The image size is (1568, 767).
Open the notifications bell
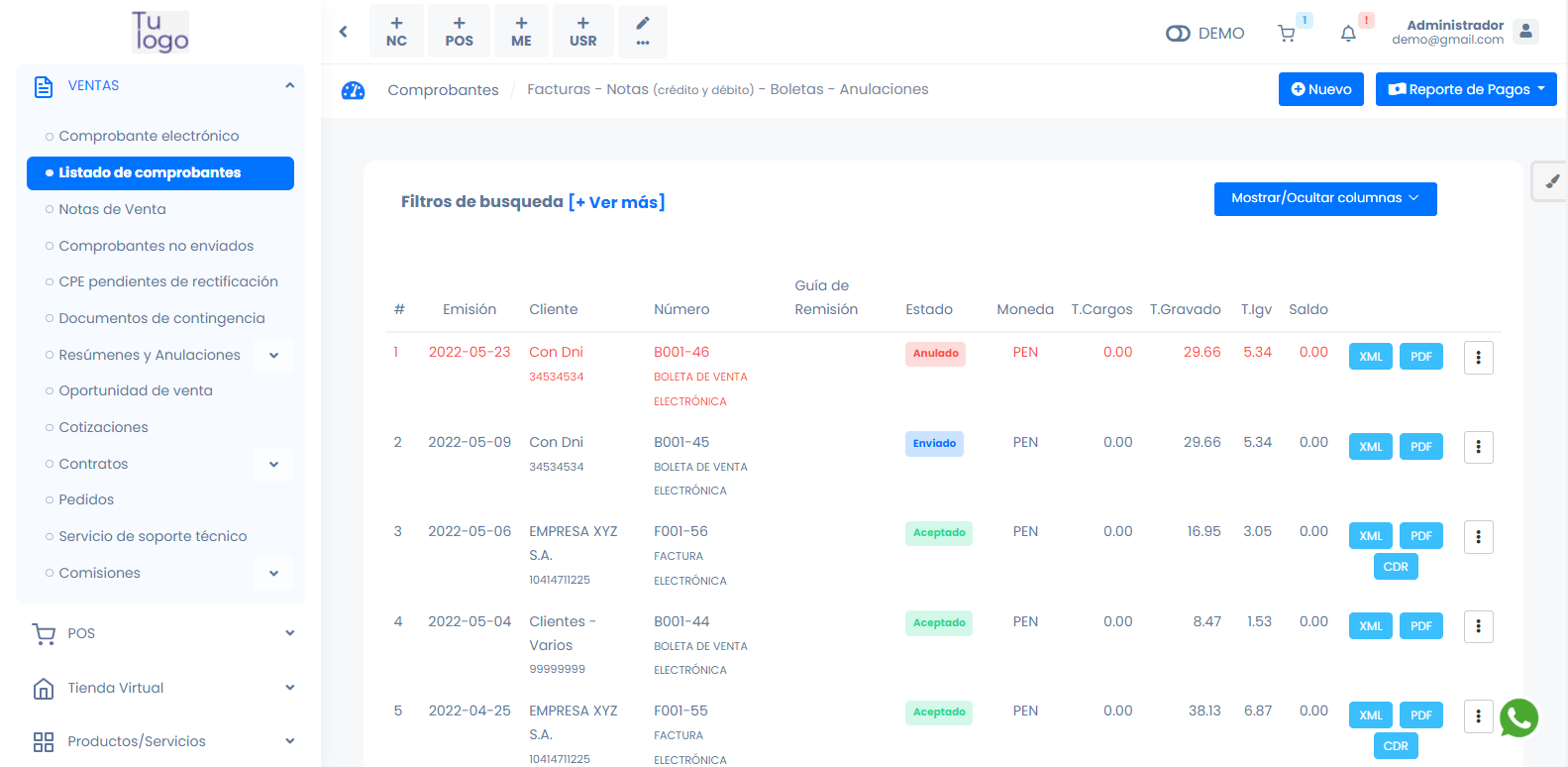[x=1348, y=34]
